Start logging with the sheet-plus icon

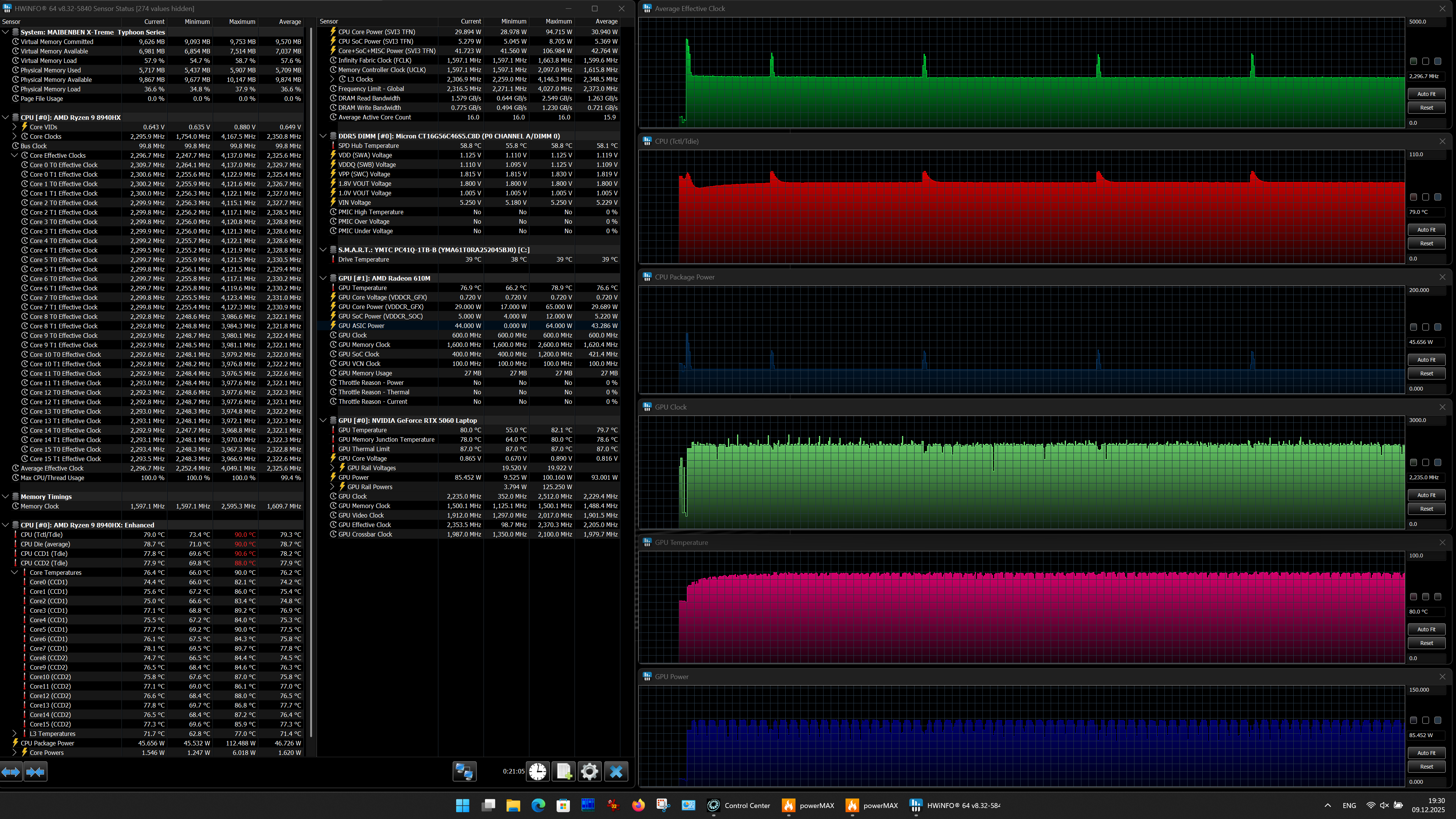pos(563,772)
